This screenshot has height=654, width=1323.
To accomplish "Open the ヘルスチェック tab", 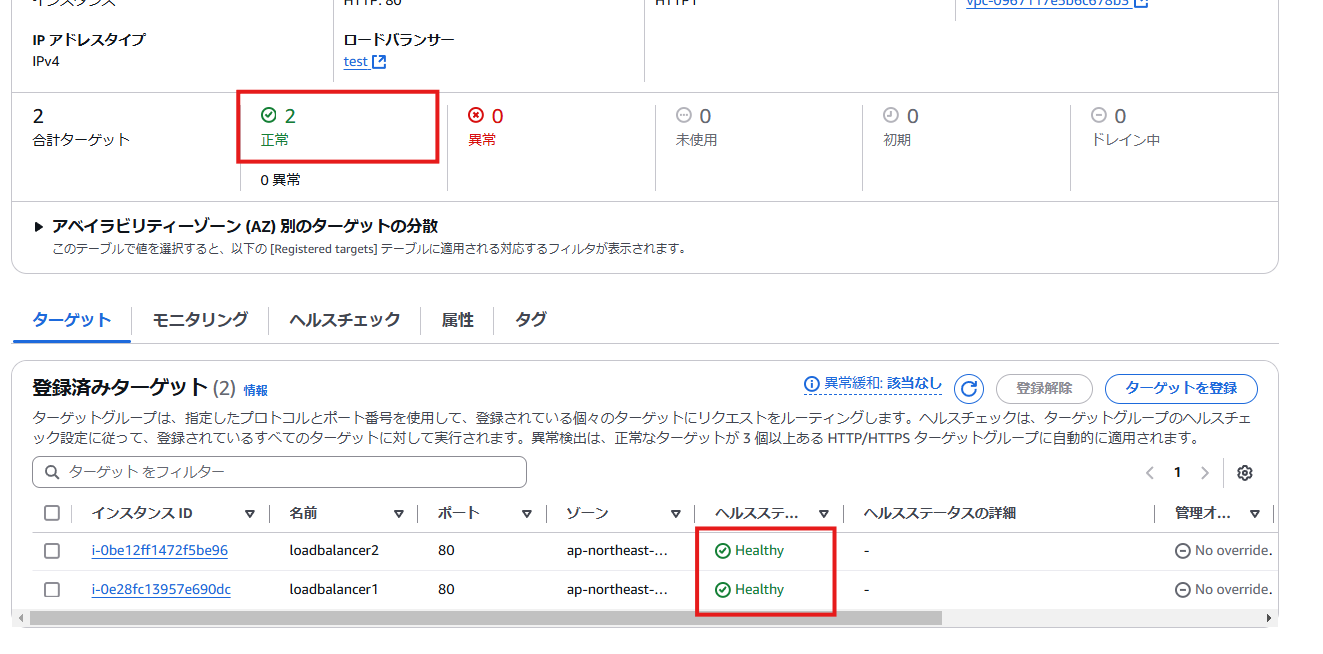I will coord(342,319).
